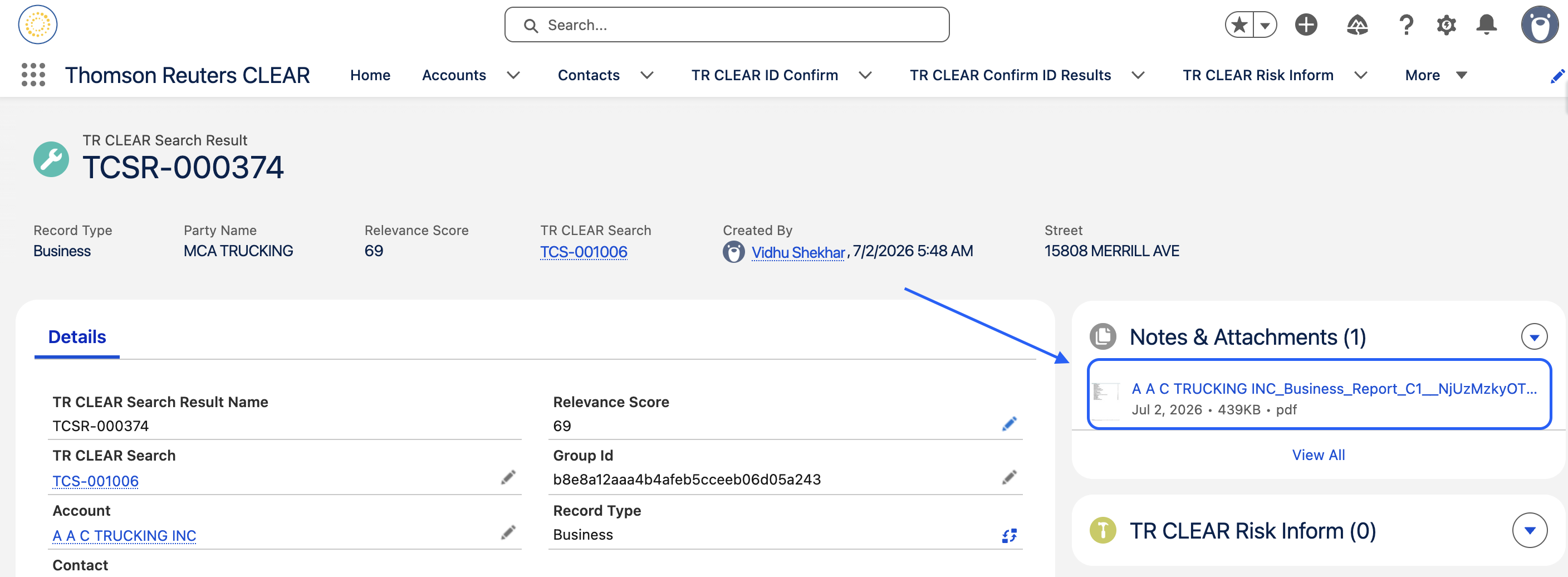Click the TCSR-000374 value under Result Name
Viewport: 1568px width, 577px height.
[100, 426]
